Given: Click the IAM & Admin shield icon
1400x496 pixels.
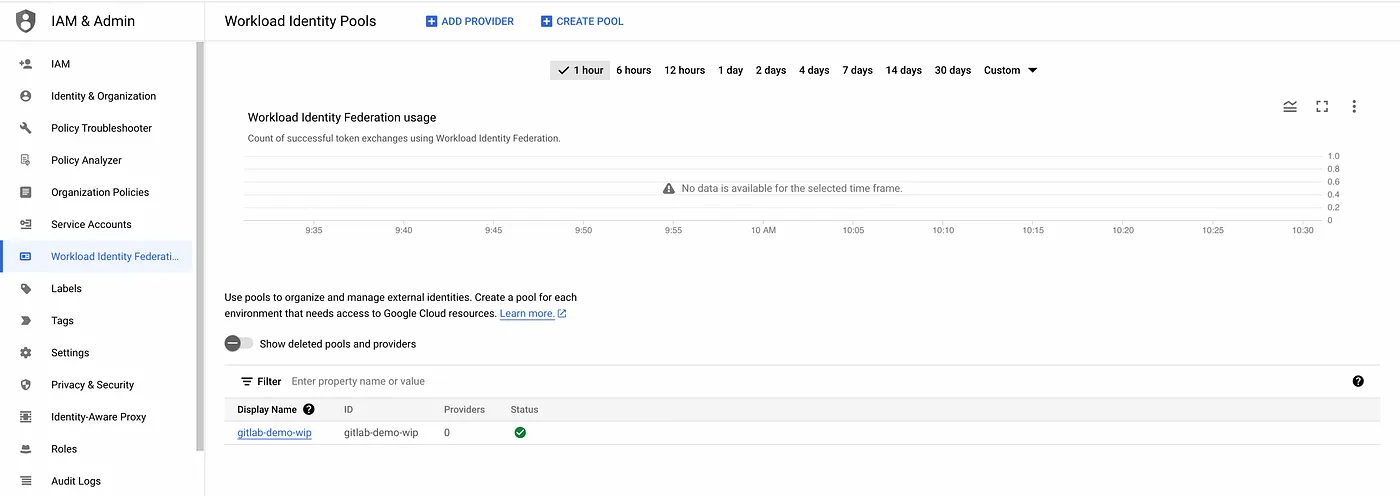Looking at the screenshot, I should [x=26, y=21].
